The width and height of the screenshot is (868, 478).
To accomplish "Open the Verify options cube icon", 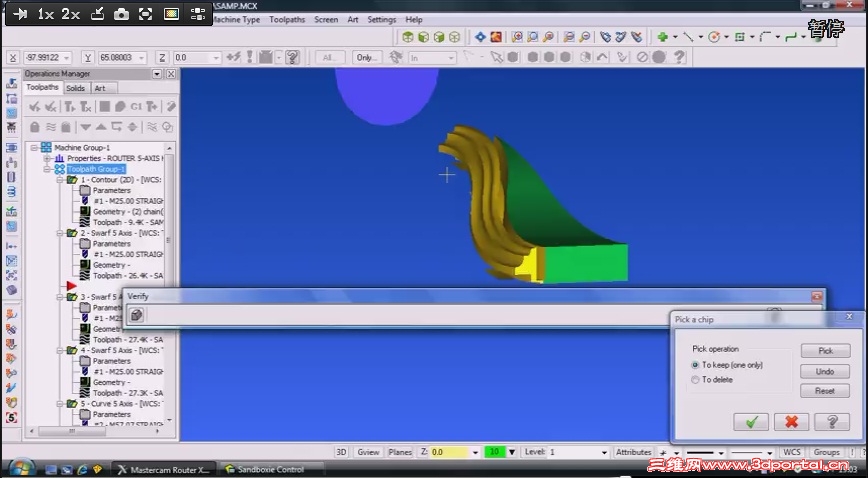I will click(137, 315).
